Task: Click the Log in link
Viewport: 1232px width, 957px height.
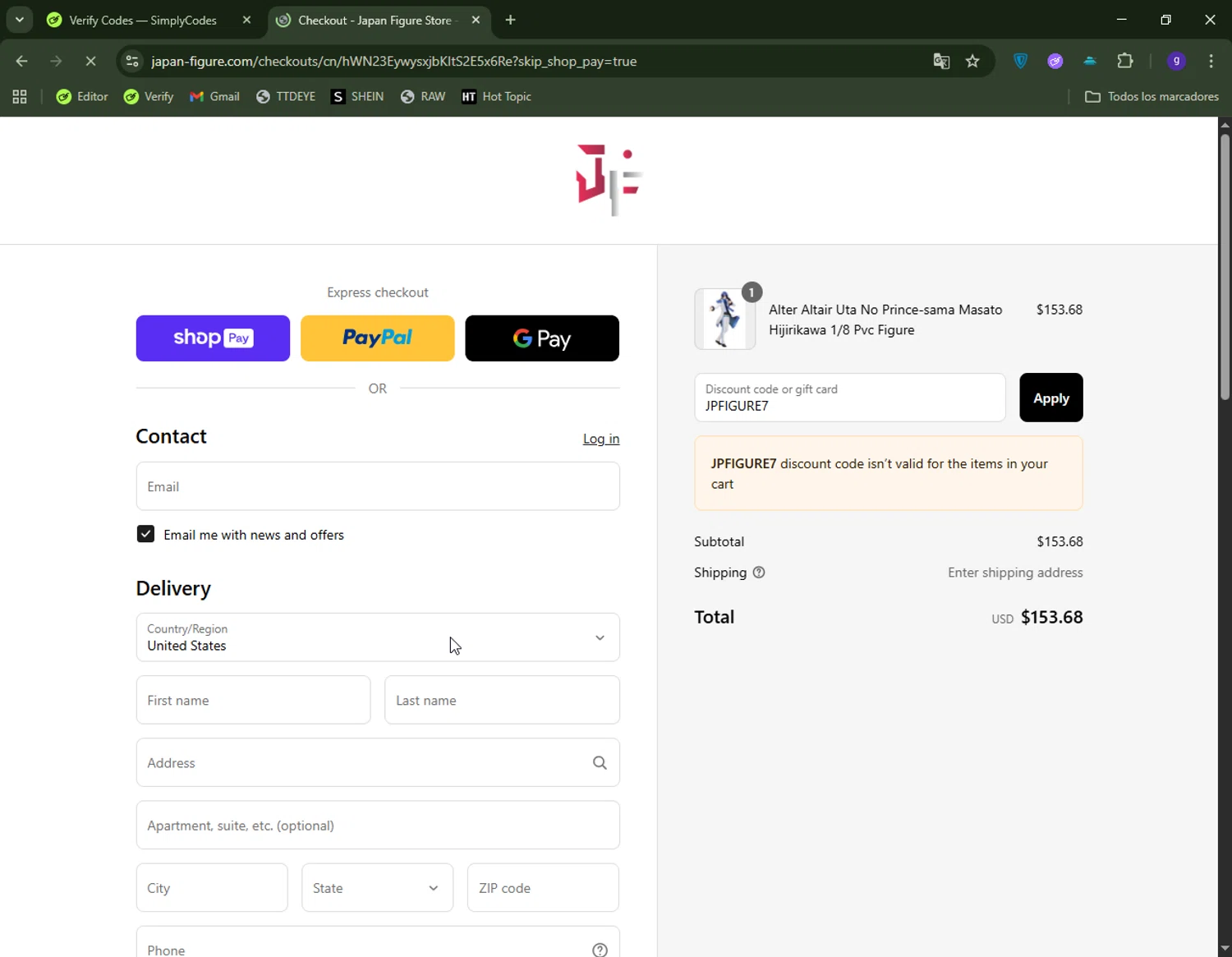Action: click(601, 439)
